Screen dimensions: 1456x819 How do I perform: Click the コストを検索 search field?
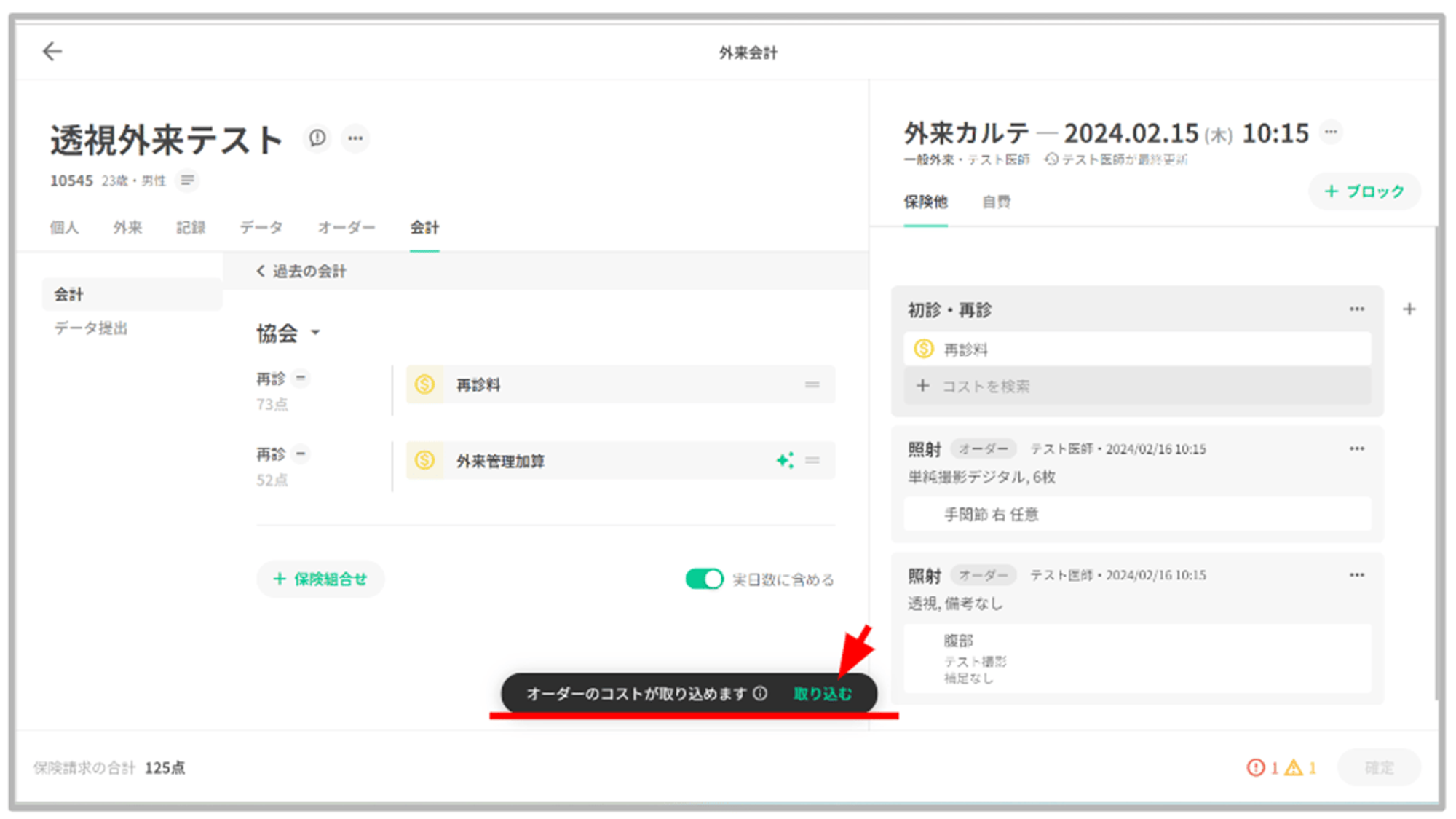pos(1137,386)
